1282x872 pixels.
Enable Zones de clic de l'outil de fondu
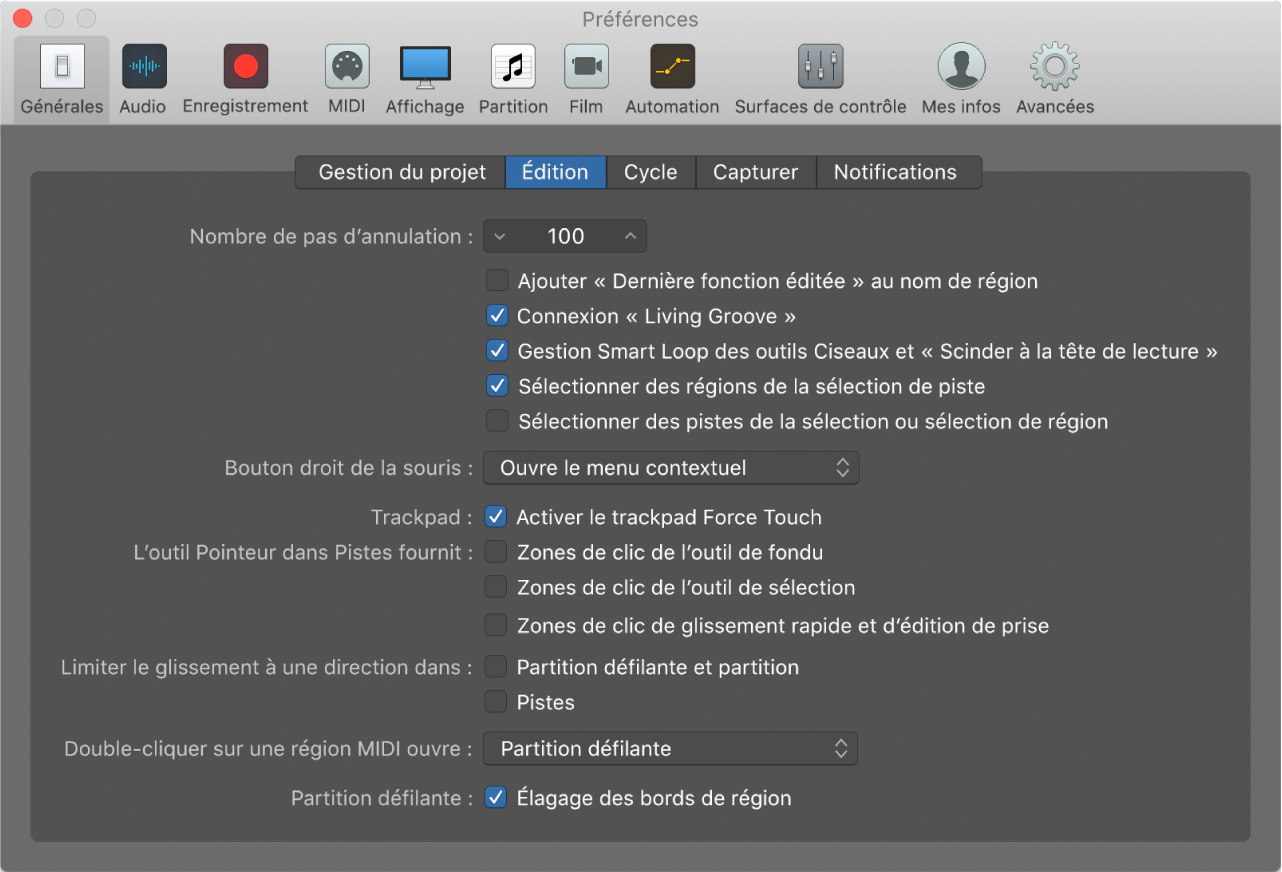(496, 552)
